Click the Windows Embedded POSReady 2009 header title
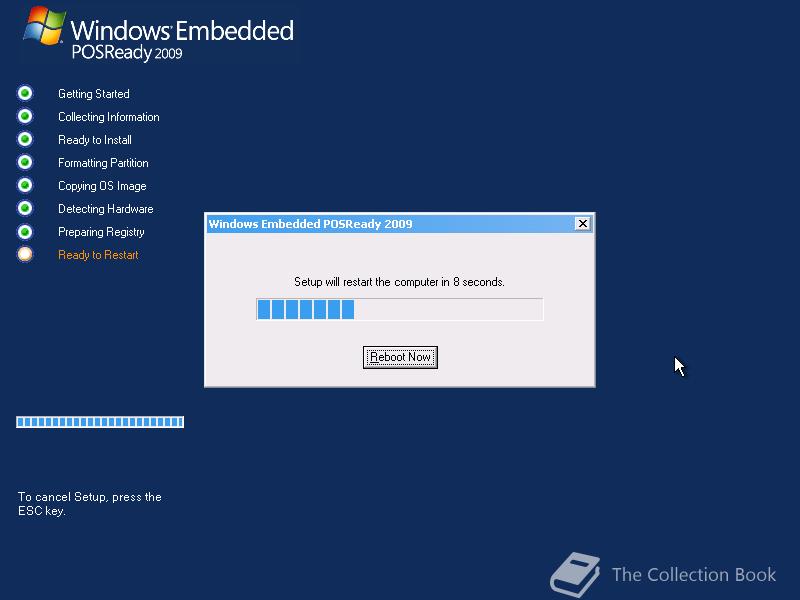800x600 pixels. click(182, 40)
